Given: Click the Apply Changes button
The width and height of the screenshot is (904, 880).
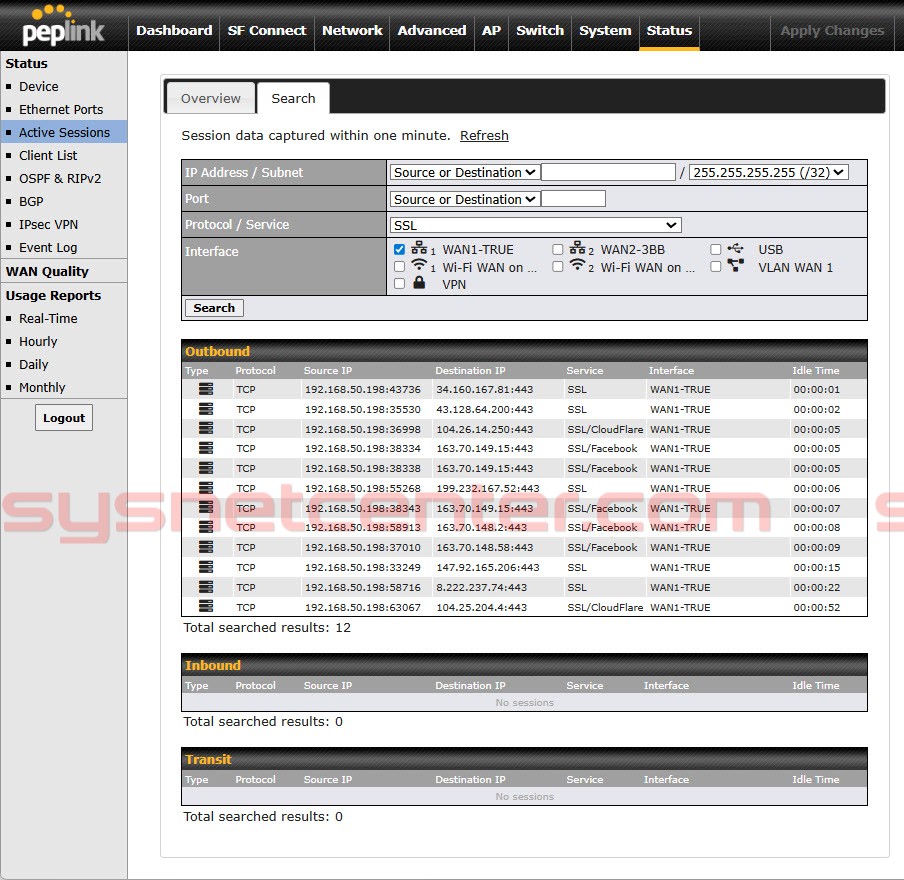Looking at the screenshot, I should [832, 30].
